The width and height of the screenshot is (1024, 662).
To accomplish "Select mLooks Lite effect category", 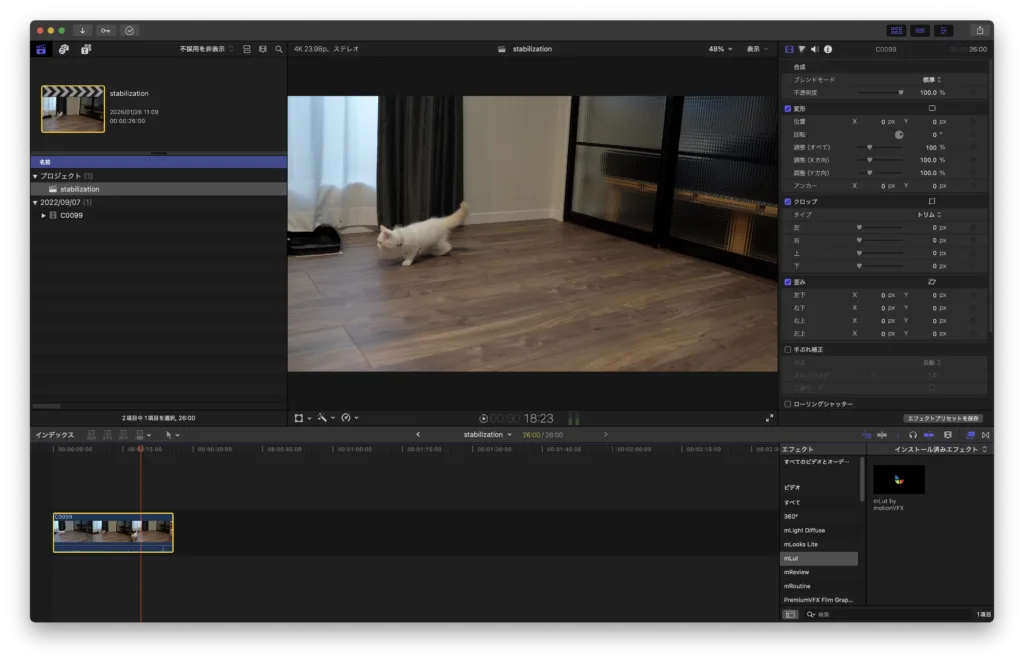I will [x=802, y=544].
